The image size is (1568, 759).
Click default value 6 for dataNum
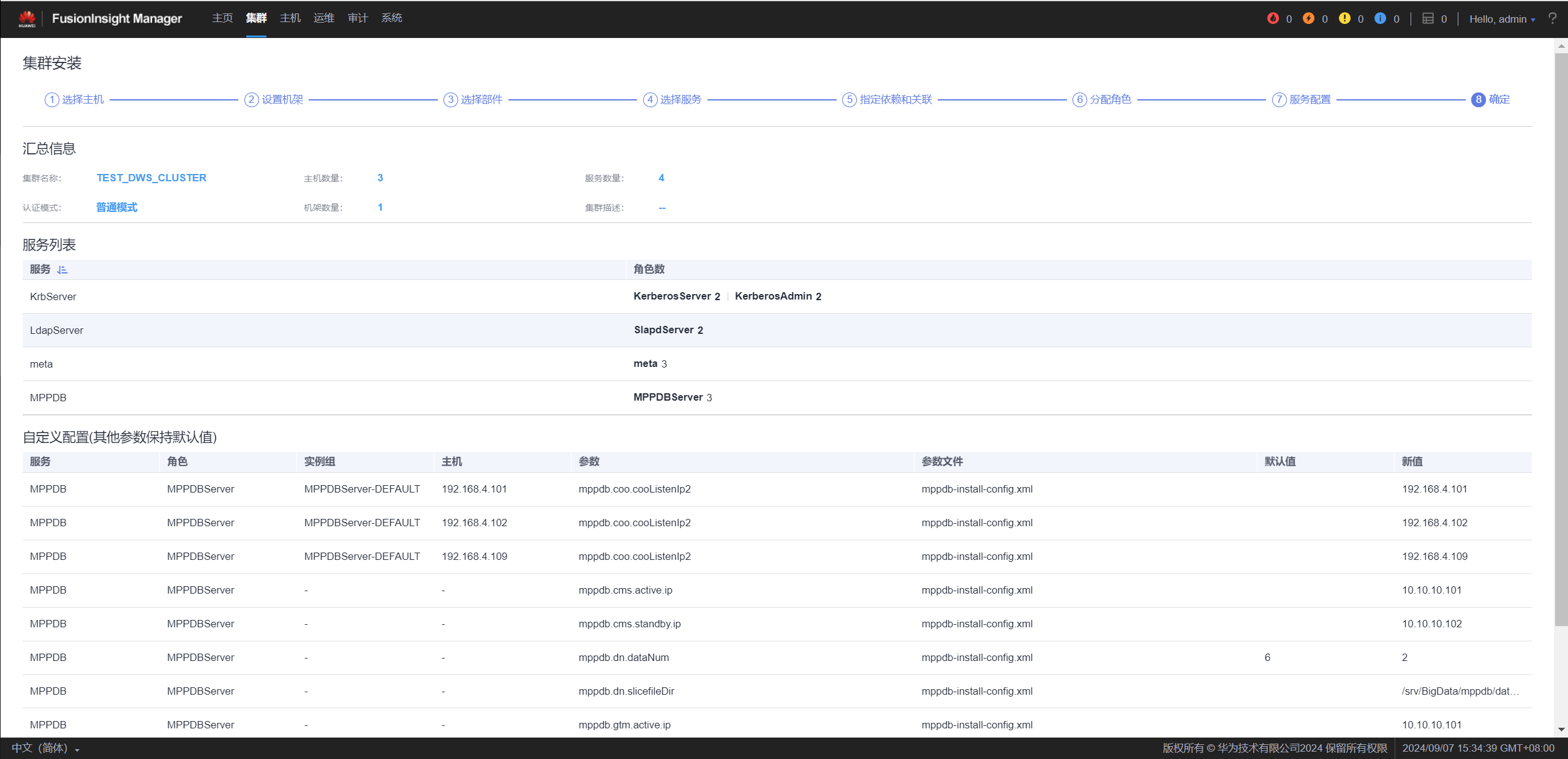click(1267, 657)
